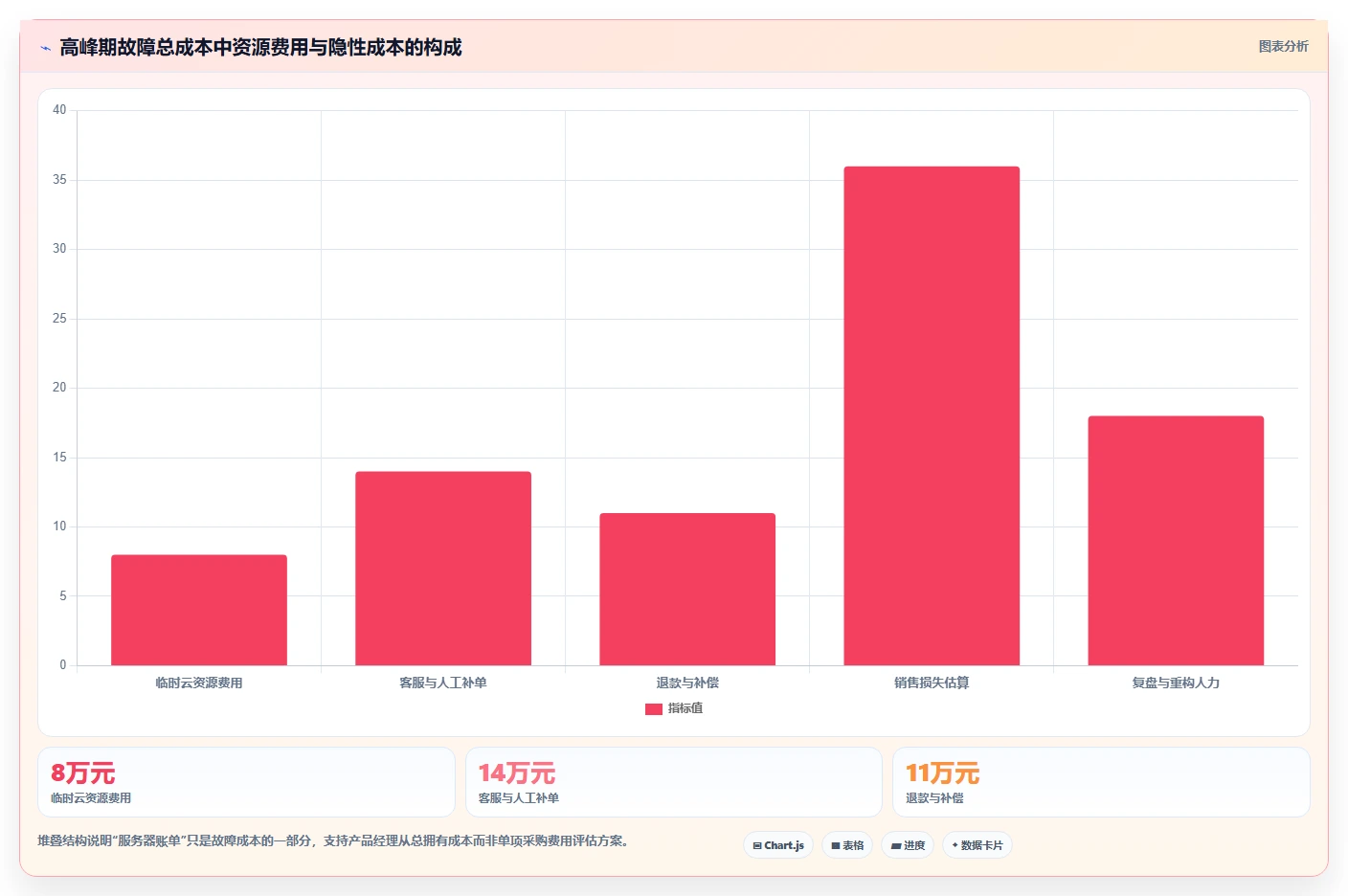Click the lightning icon beside the chart title
This screenshot has width=1348, height=896.
(x=45, y=48)
